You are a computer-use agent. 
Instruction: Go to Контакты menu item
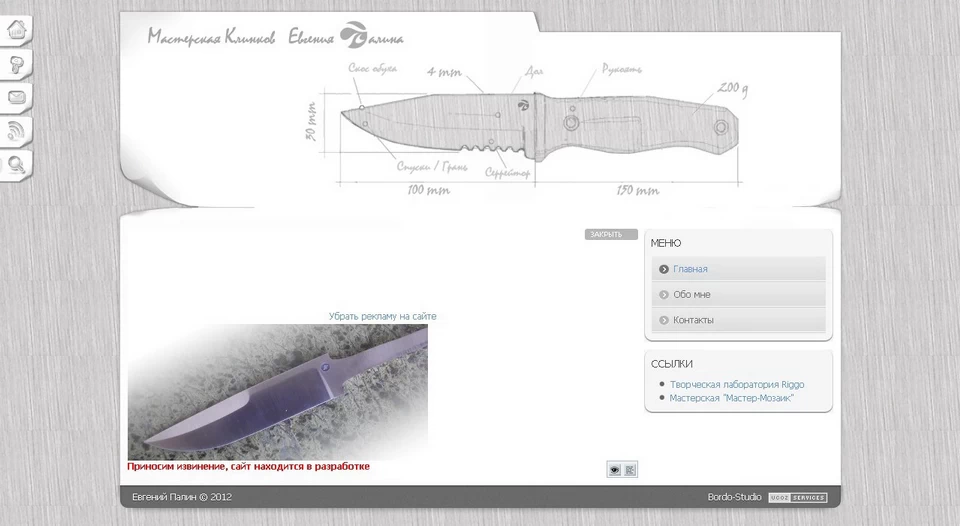tap(693, 320)
